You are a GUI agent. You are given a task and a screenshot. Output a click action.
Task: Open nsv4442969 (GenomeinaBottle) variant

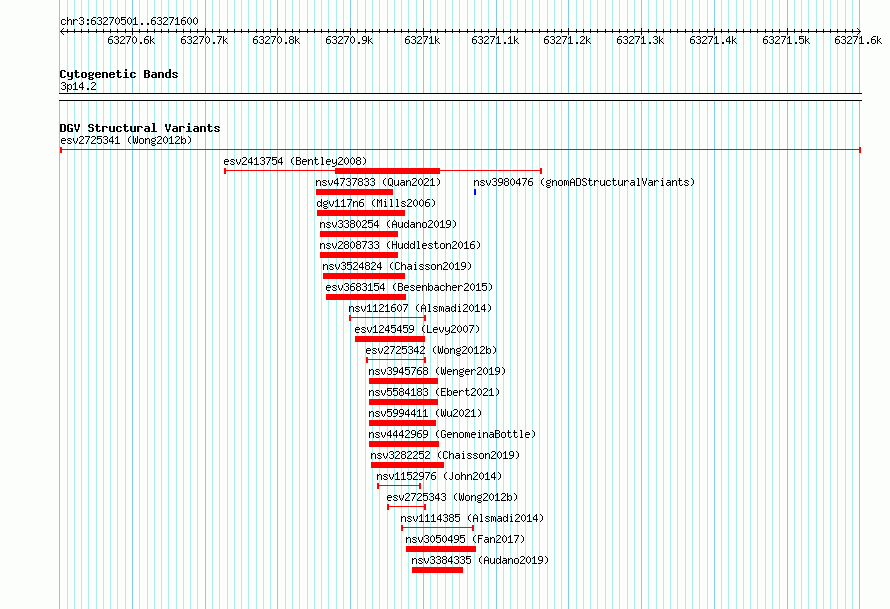pos(452,434)
